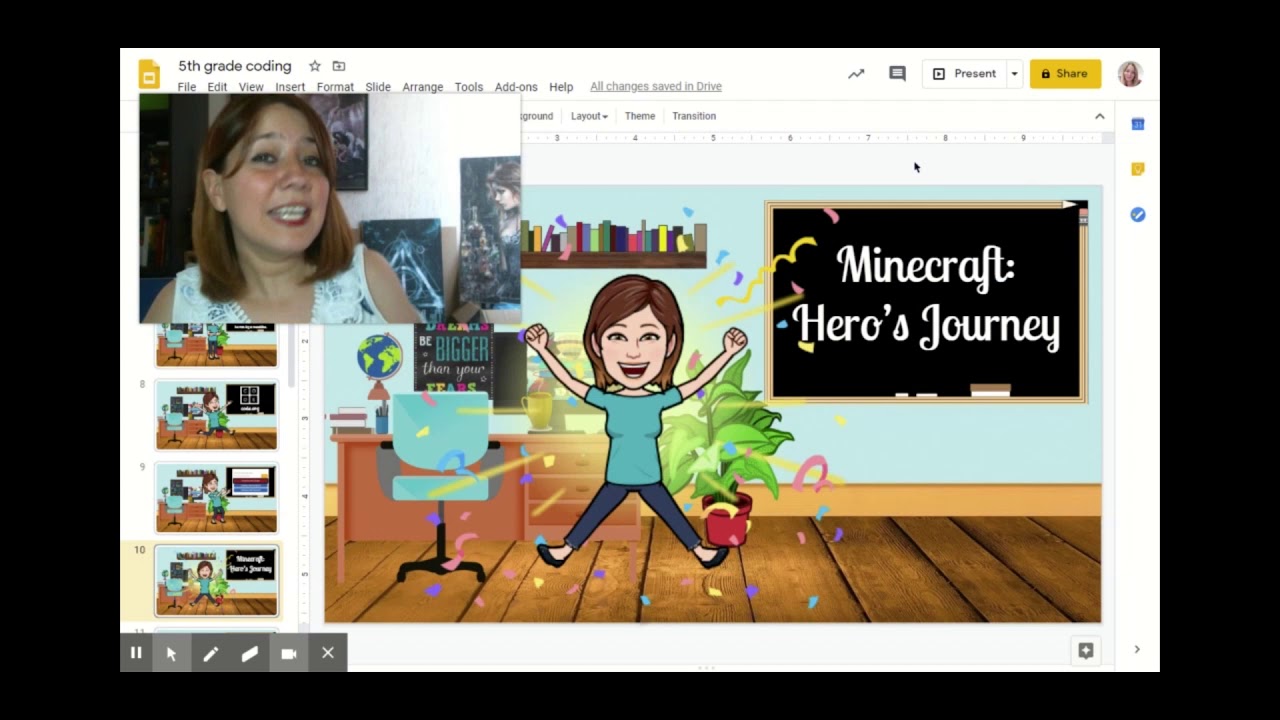
Task: Click the bitmoji character on the slide
Action: [x=636, y=423]
